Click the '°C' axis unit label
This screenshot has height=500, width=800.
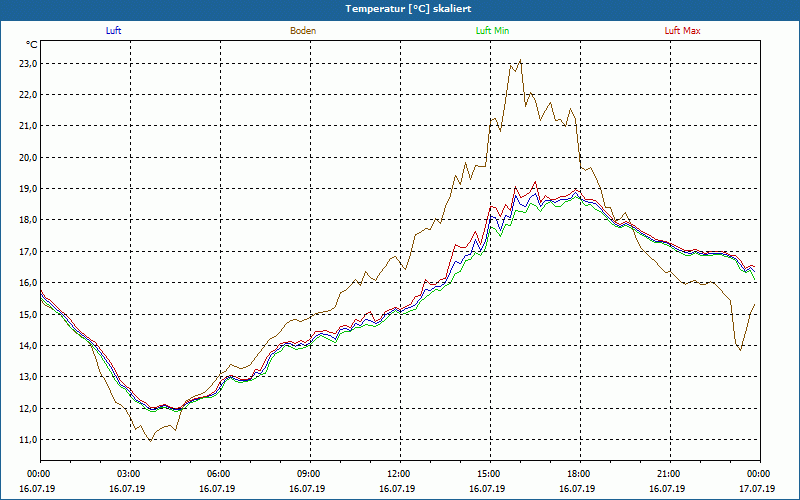tap(32, 45)
